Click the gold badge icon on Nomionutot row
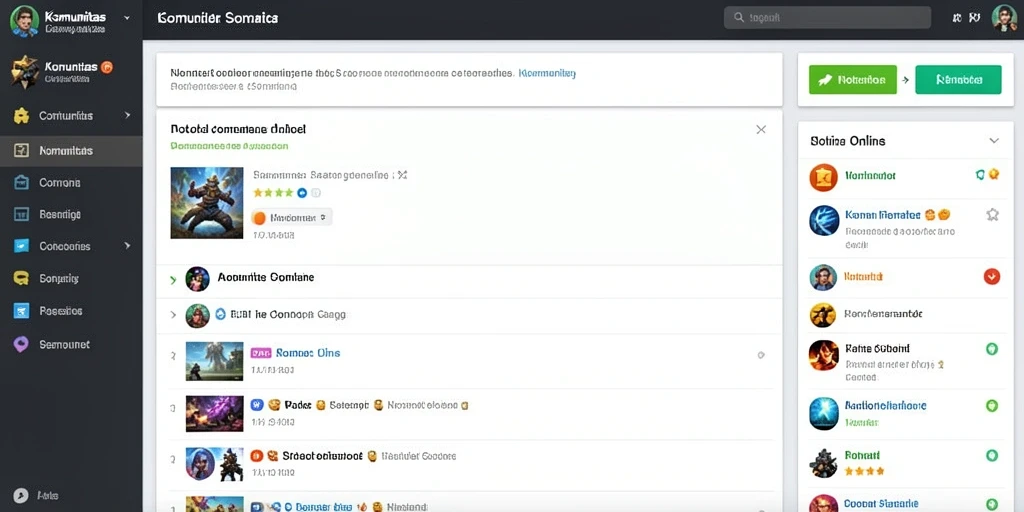This screenshot has width=1024, height=512. point(993,174)
